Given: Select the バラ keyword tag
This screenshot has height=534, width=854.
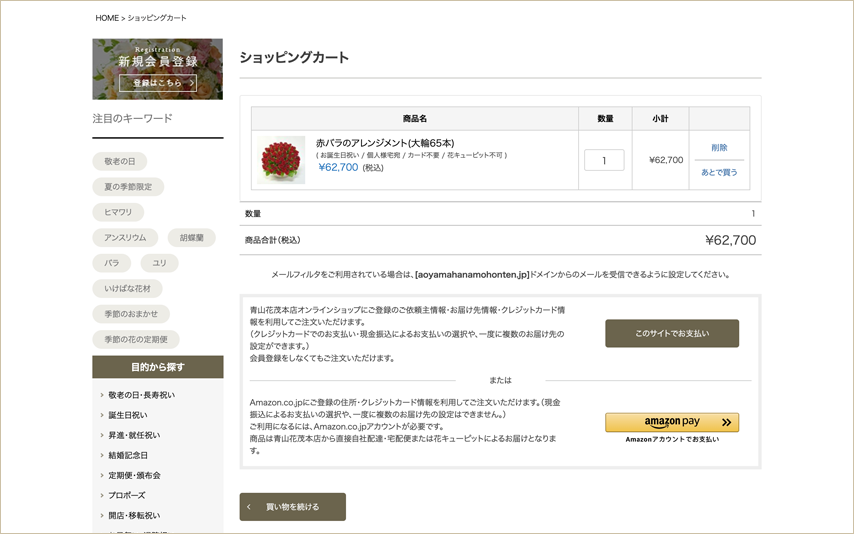Looking at the screenshot, I should [111, 263].
